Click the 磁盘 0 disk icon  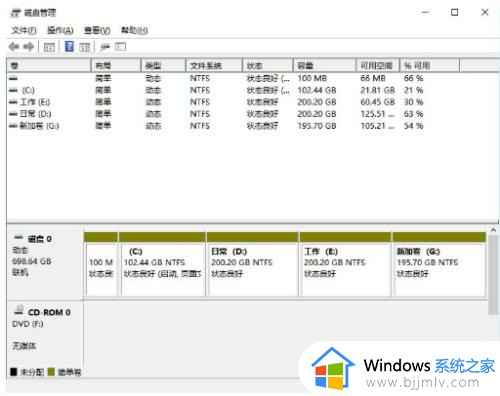pos(19,238)
